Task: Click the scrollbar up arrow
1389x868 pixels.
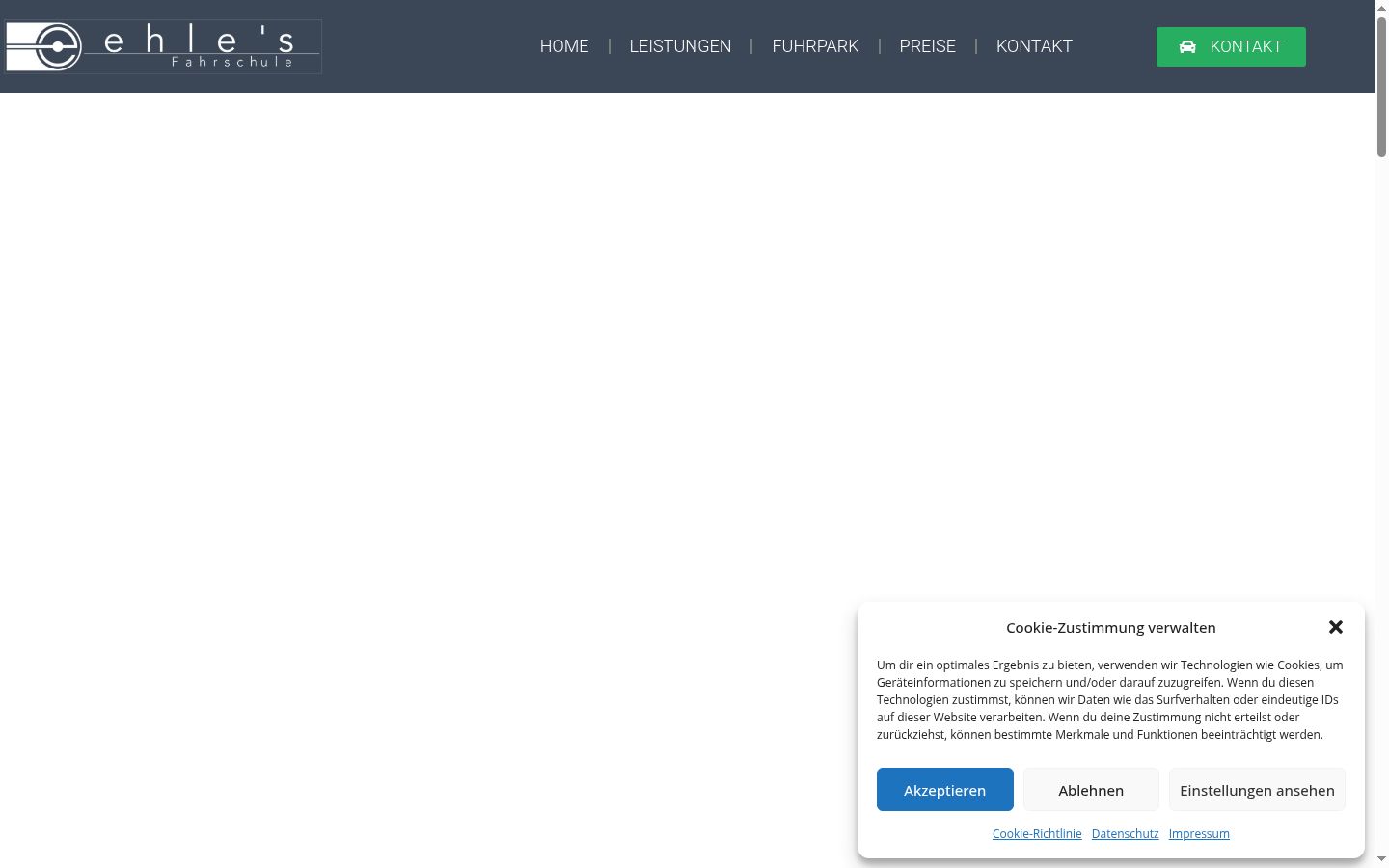Action: (1381, 7)
